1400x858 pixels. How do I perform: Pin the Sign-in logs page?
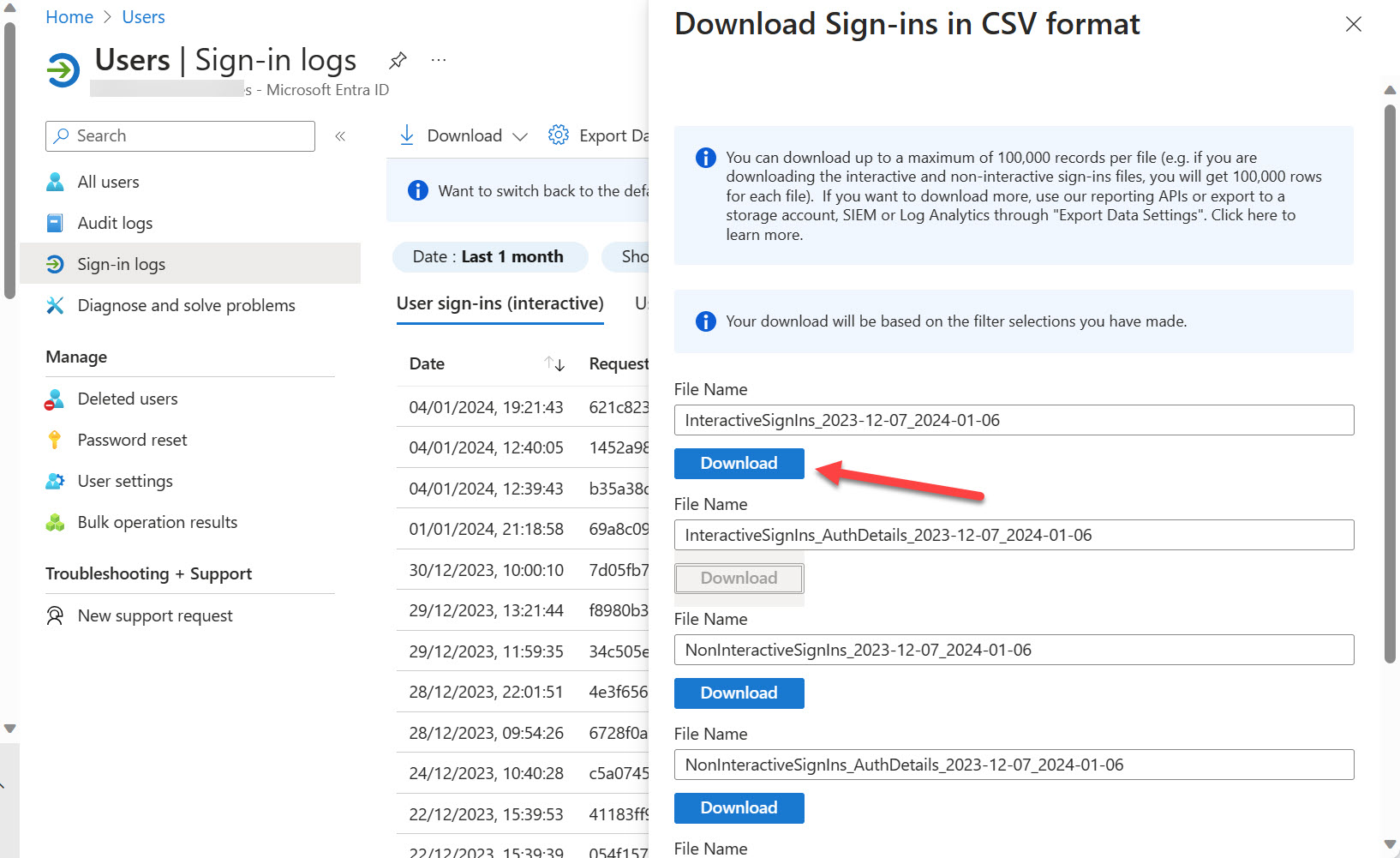397,60
